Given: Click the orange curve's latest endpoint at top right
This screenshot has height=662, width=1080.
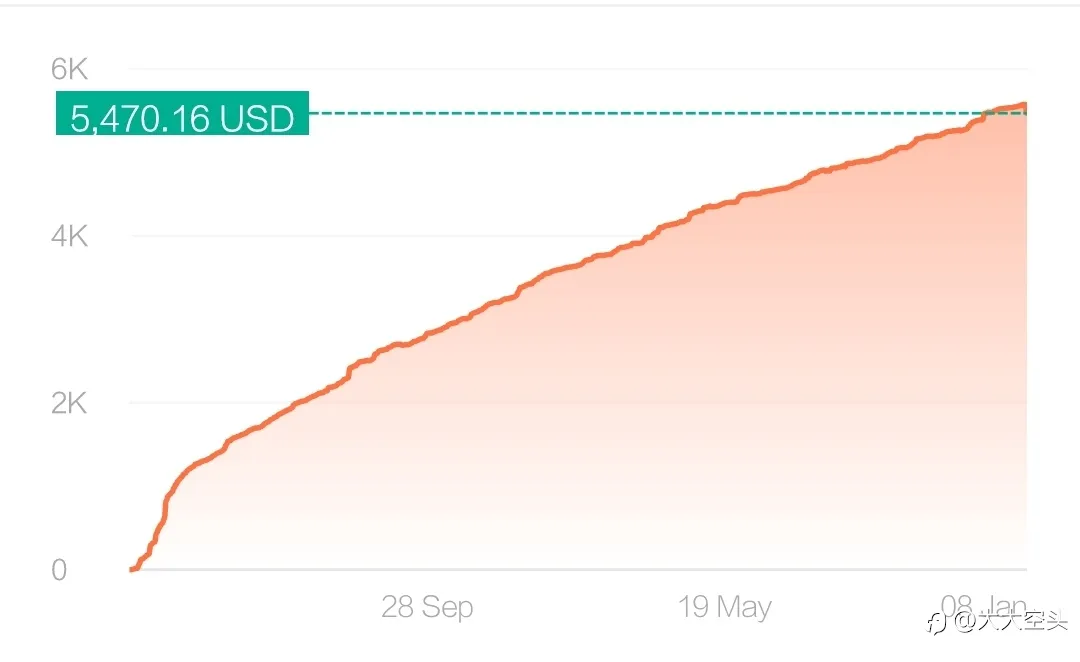Looking at the screenshot, I should 1024,106.
